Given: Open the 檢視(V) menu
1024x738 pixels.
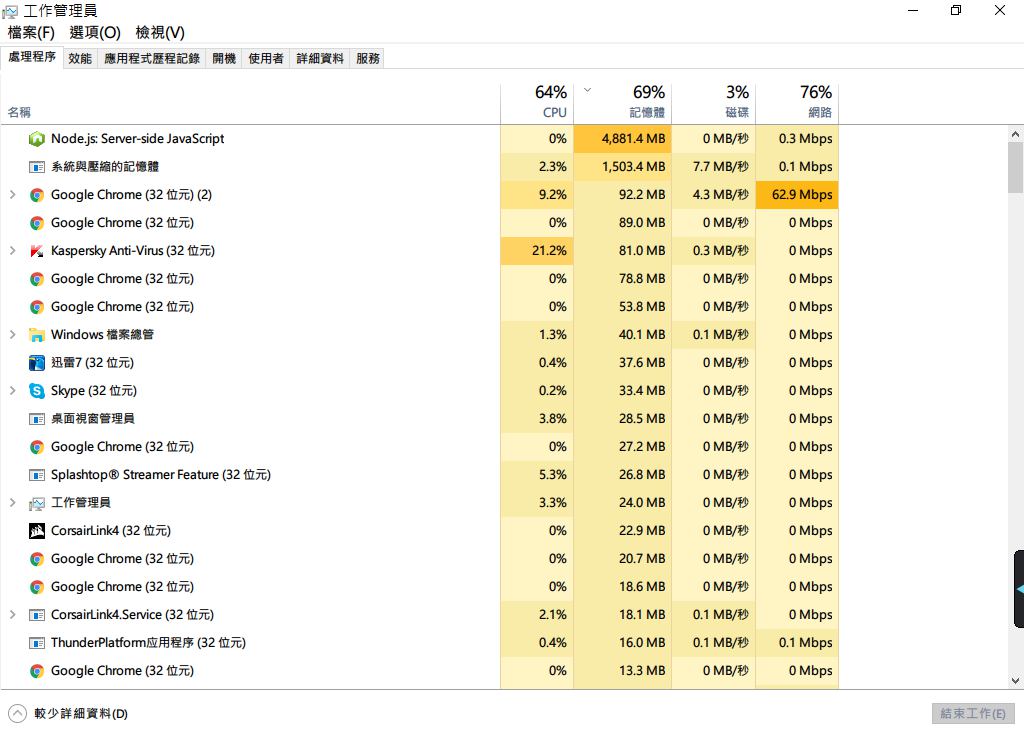Looking at the screenshot, I should pyautogui.click(x=160, y=32).
